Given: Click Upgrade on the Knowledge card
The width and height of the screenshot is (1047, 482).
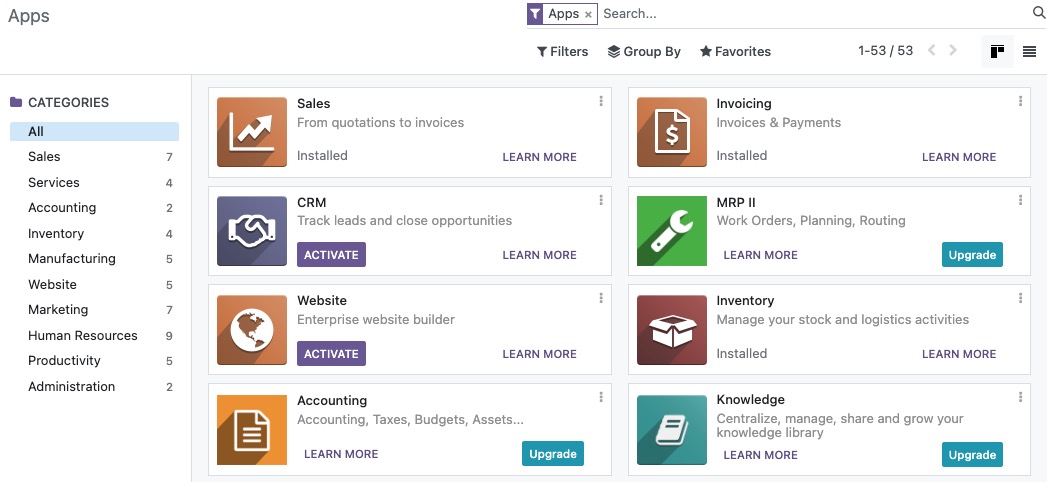Looking at the screenshot, I should click(x=972, y=455).
